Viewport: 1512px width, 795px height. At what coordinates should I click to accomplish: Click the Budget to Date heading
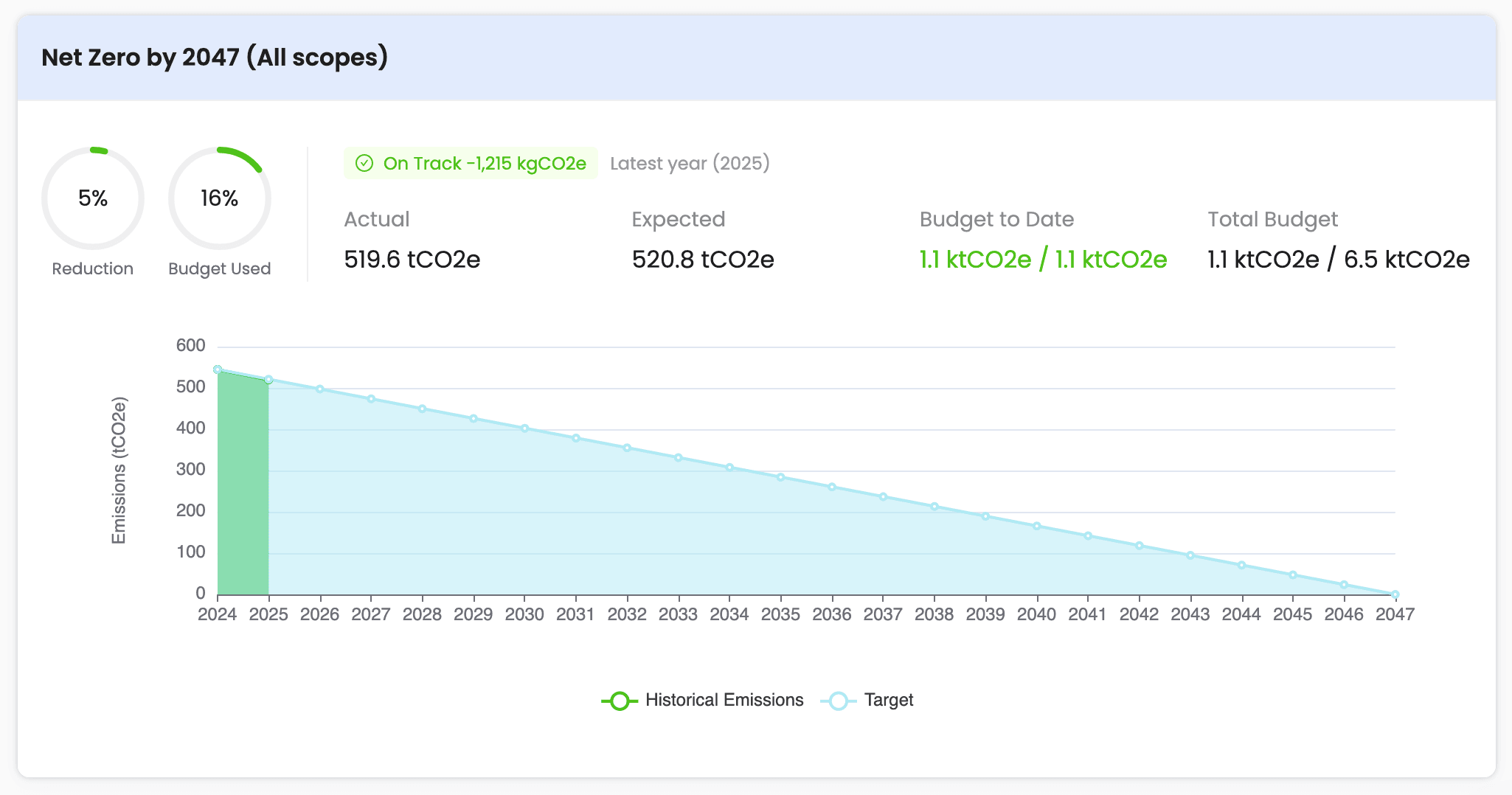(996, 219)
